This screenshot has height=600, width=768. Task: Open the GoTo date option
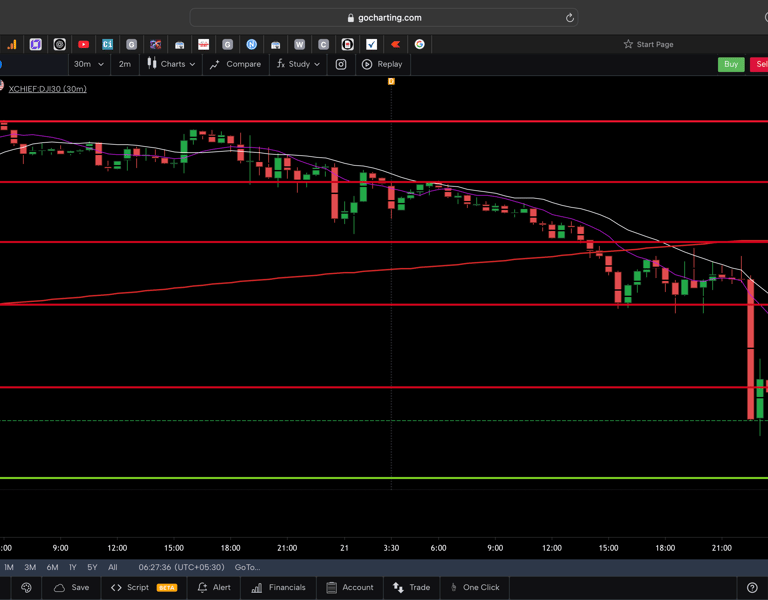pyautogui.click(x=247, y=567)
